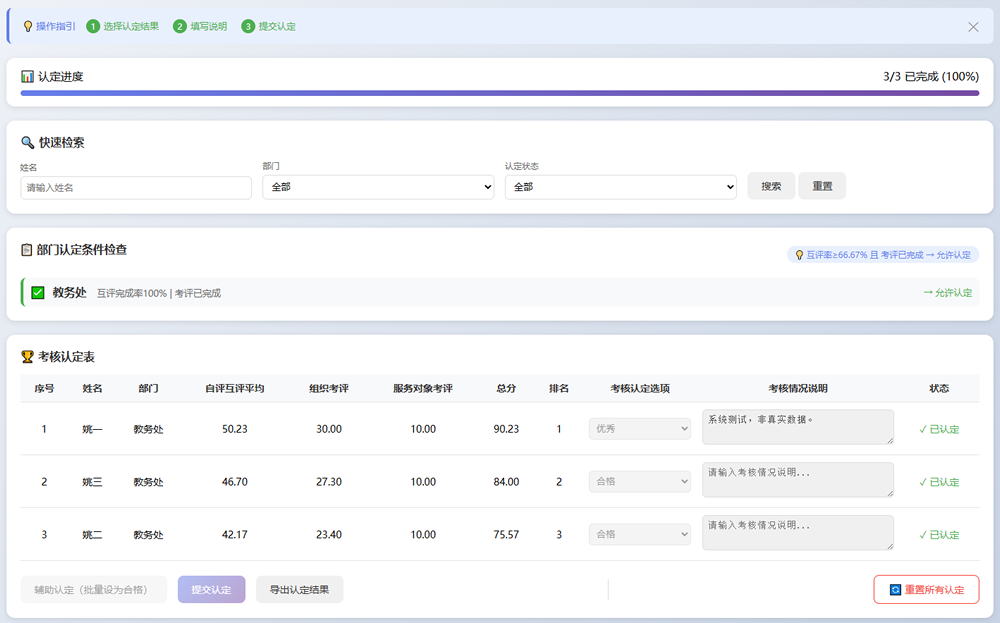The image size is (1000, 623).
Task: Click the magnifier icon beside 快速检索
Action: (27, 142)
